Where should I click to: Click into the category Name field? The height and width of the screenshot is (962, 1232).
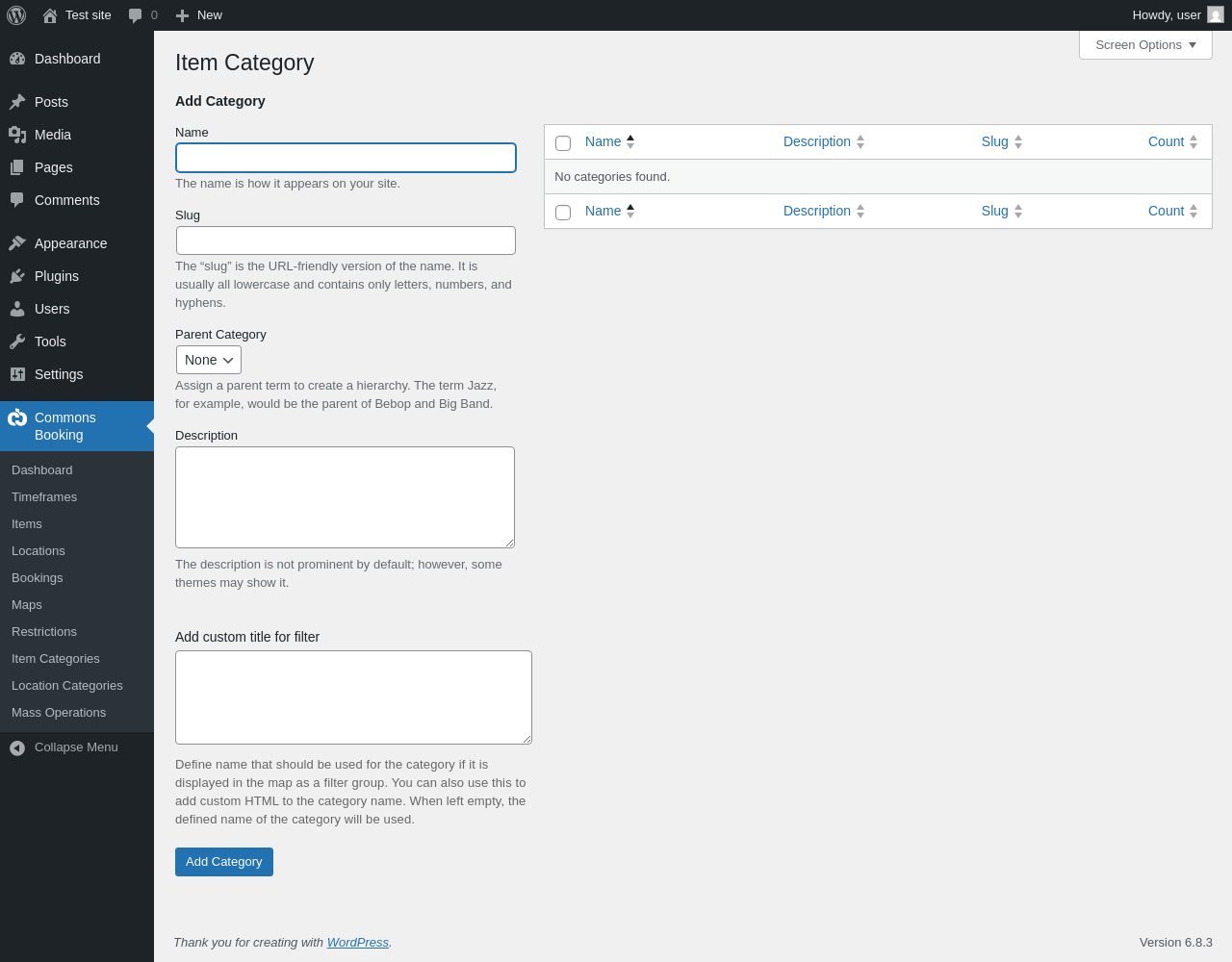point(346,158)
